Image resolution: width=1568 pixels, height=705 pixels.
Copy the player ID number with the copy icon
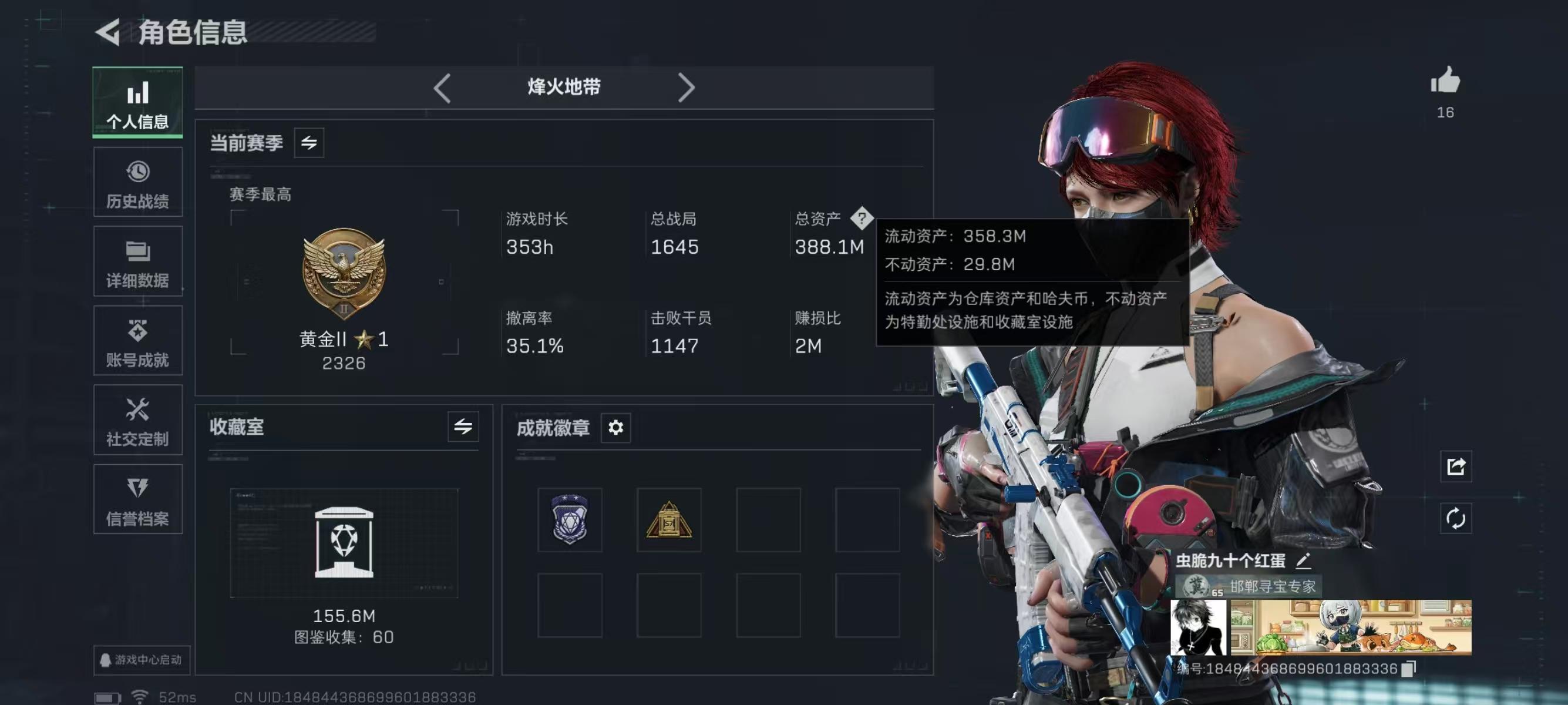[x=1408, y=669]
